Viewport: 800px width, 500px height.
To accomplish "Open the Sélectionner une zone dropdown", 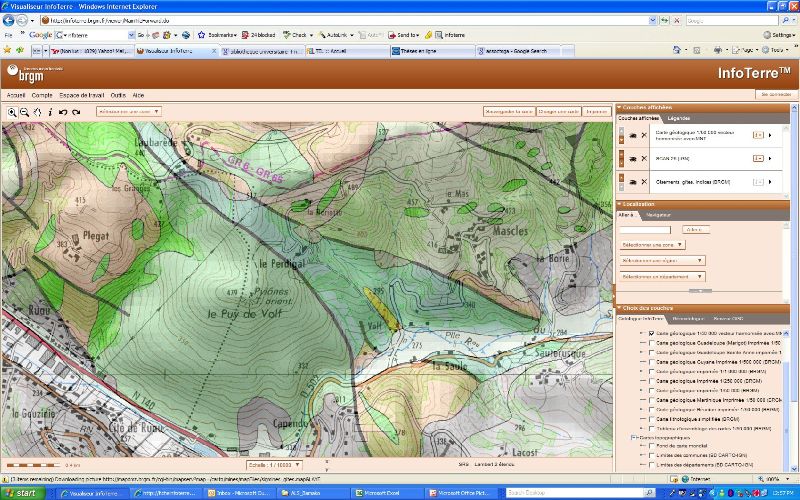I will point(651,244).
